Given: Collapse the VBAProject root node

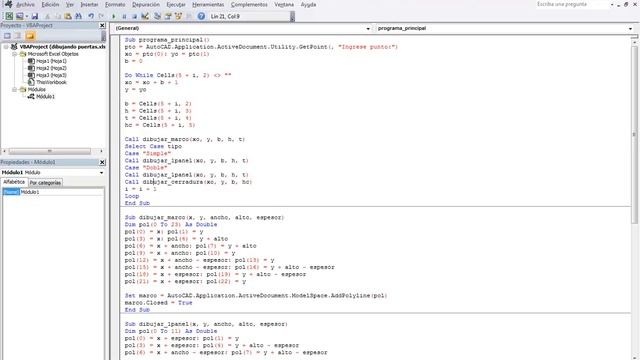Looking at the screenshot, I should pyautogui.click(x=6, y=47).
